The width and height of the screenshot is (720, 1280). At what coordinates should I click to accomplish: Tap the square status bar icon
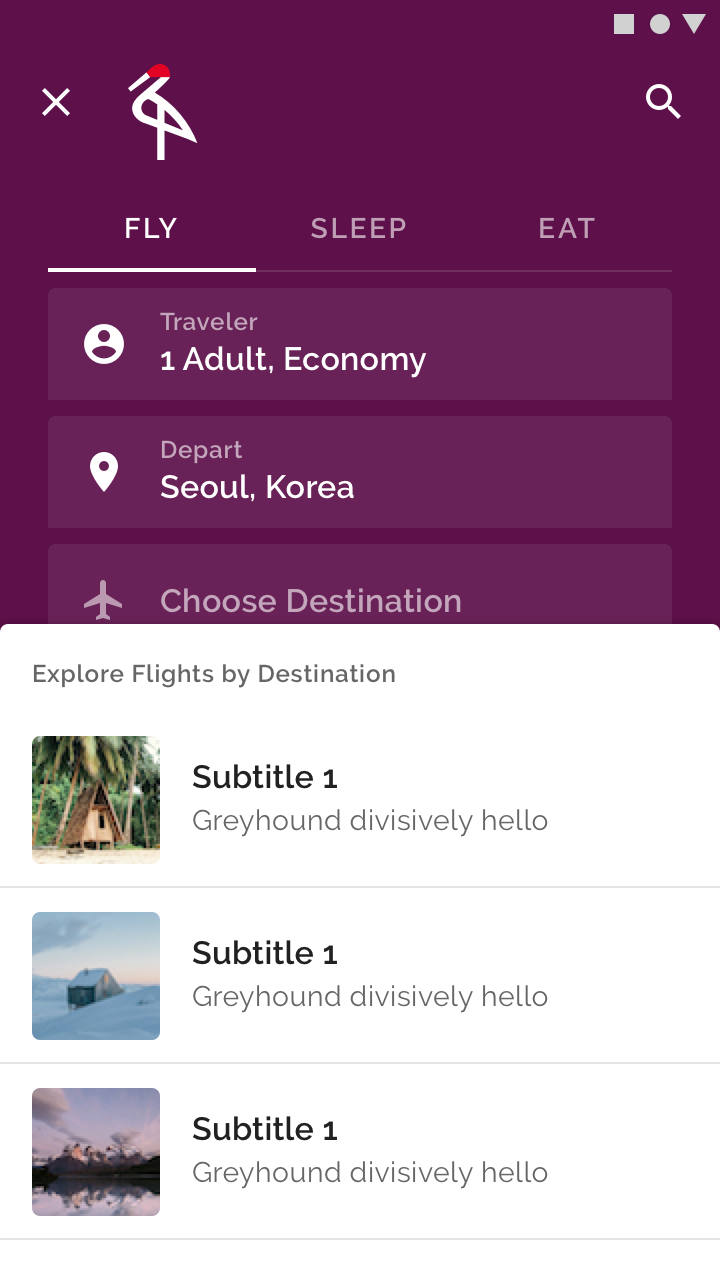624,24
